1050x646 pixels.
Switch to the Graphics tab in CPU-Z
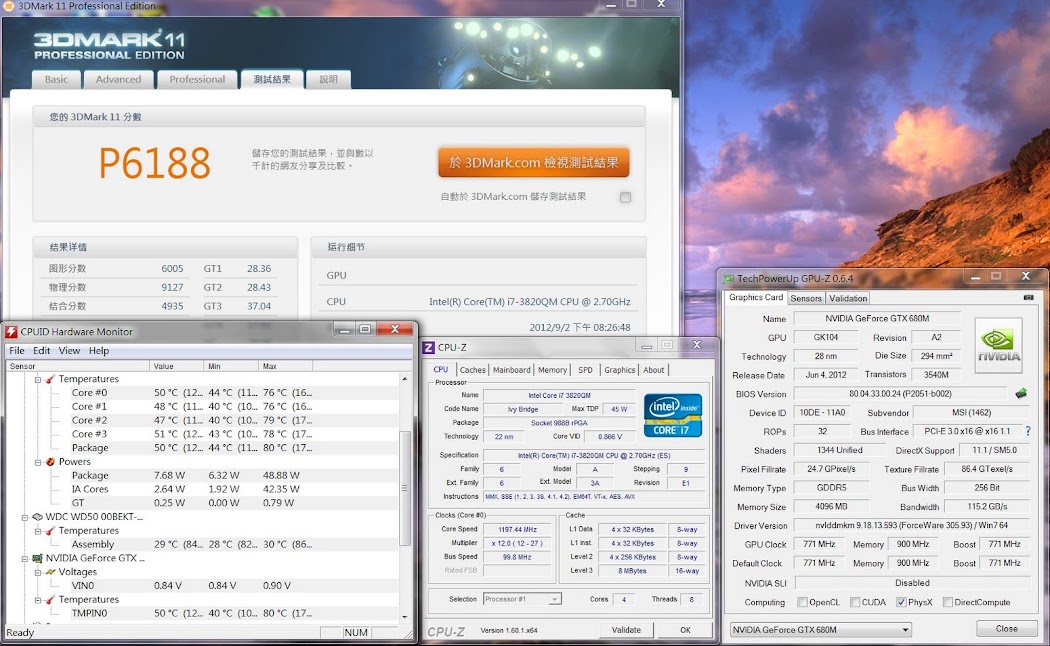point(619,370)
